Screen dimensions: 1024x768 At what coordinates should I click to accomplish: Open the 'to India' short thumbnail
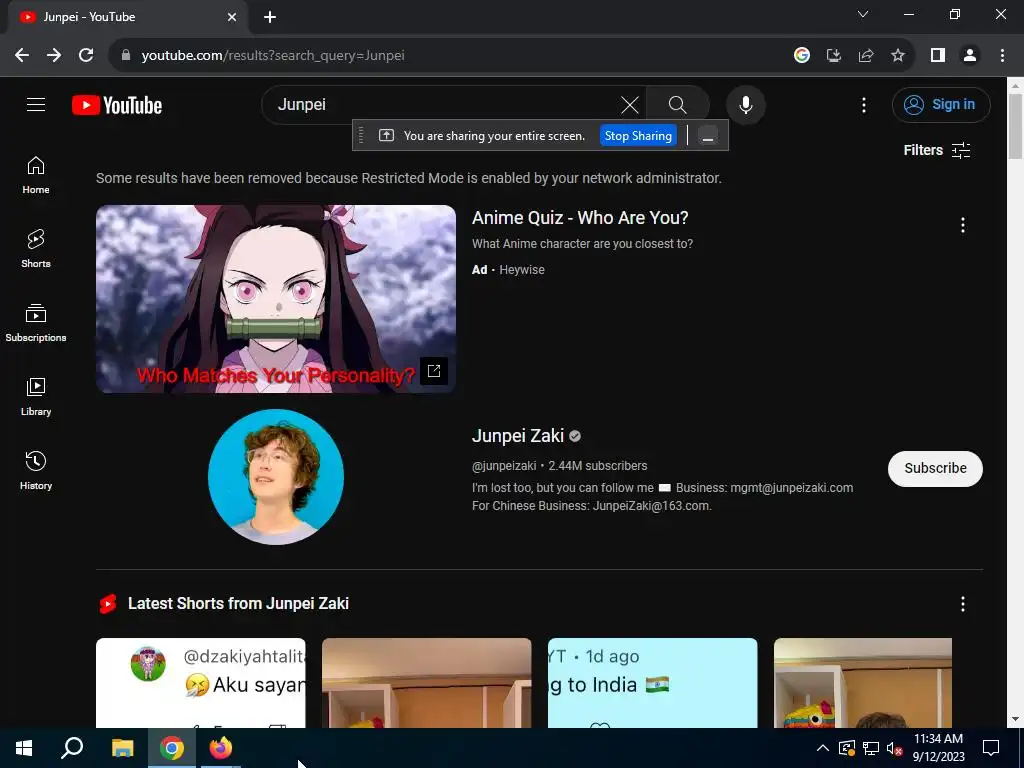[x=652, y=682]
